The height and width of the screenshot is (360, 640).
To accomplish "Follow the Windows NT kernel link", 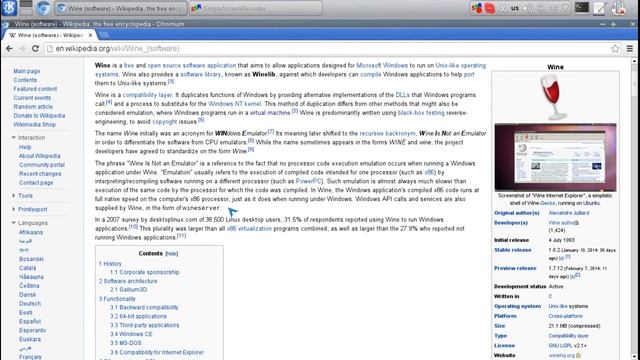I will [234, 104].
